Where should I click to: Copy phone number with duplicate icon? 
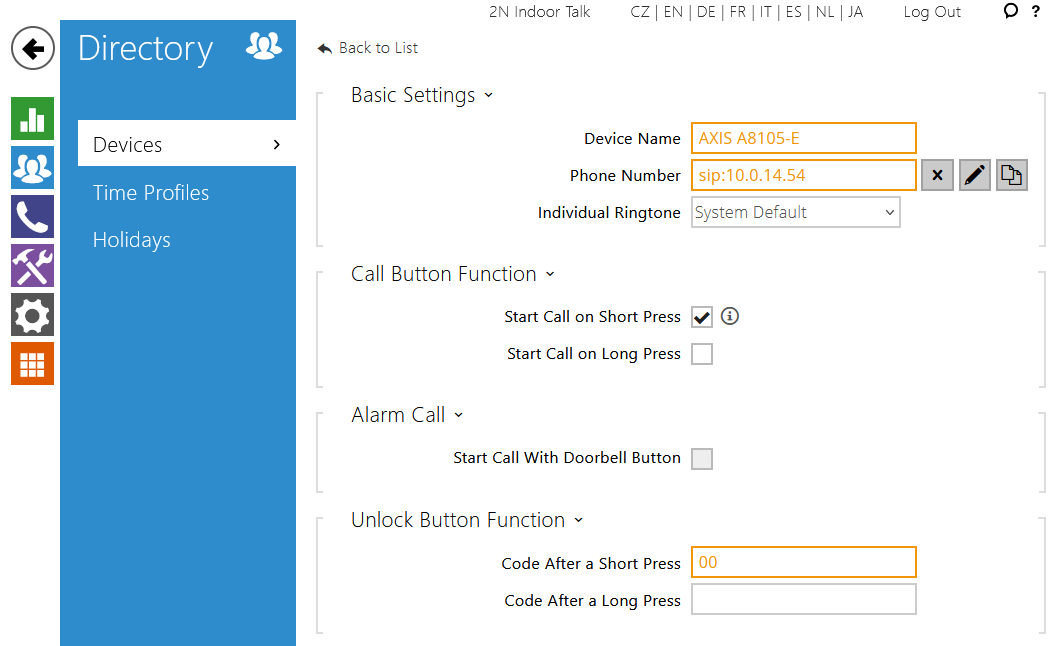pos(1011,176)
